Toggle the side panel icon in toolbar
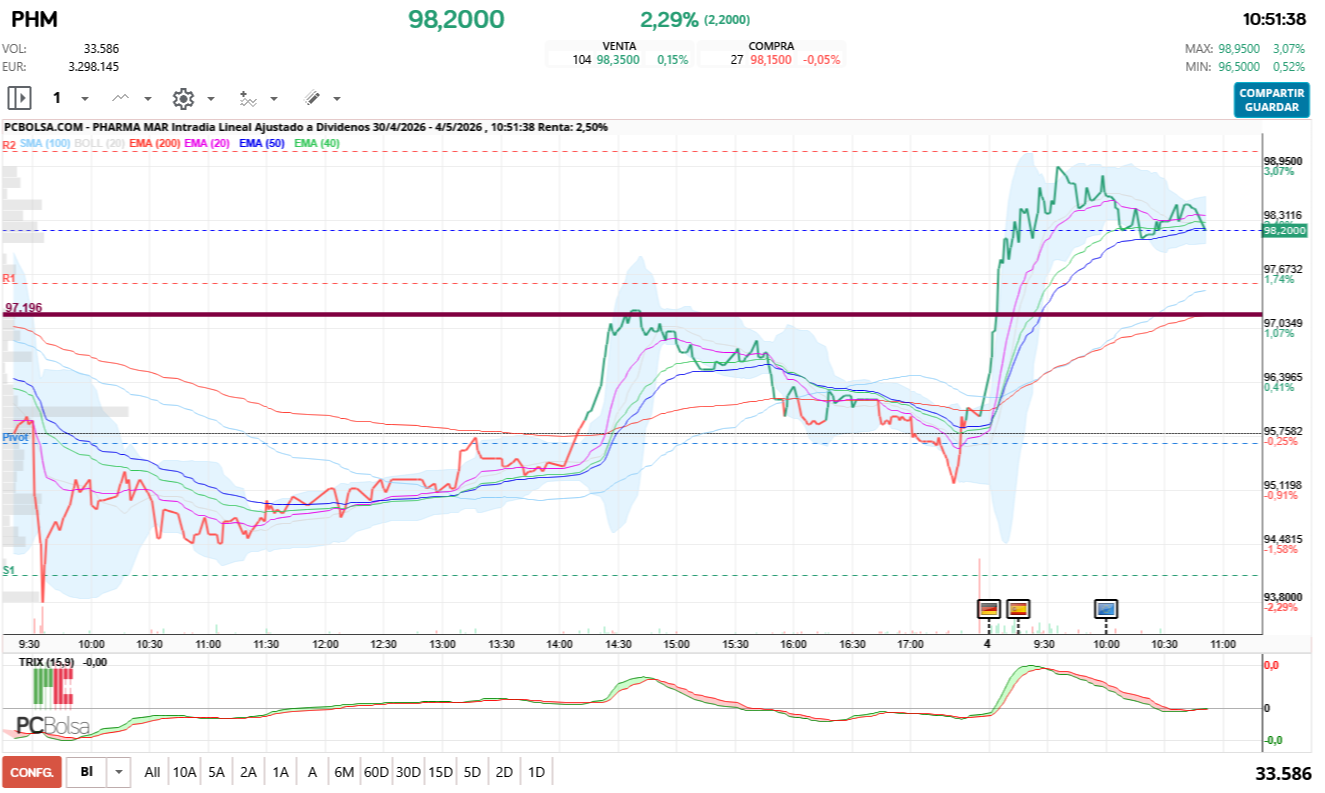This screenshot has width=1325, height=793. [20, 98]
